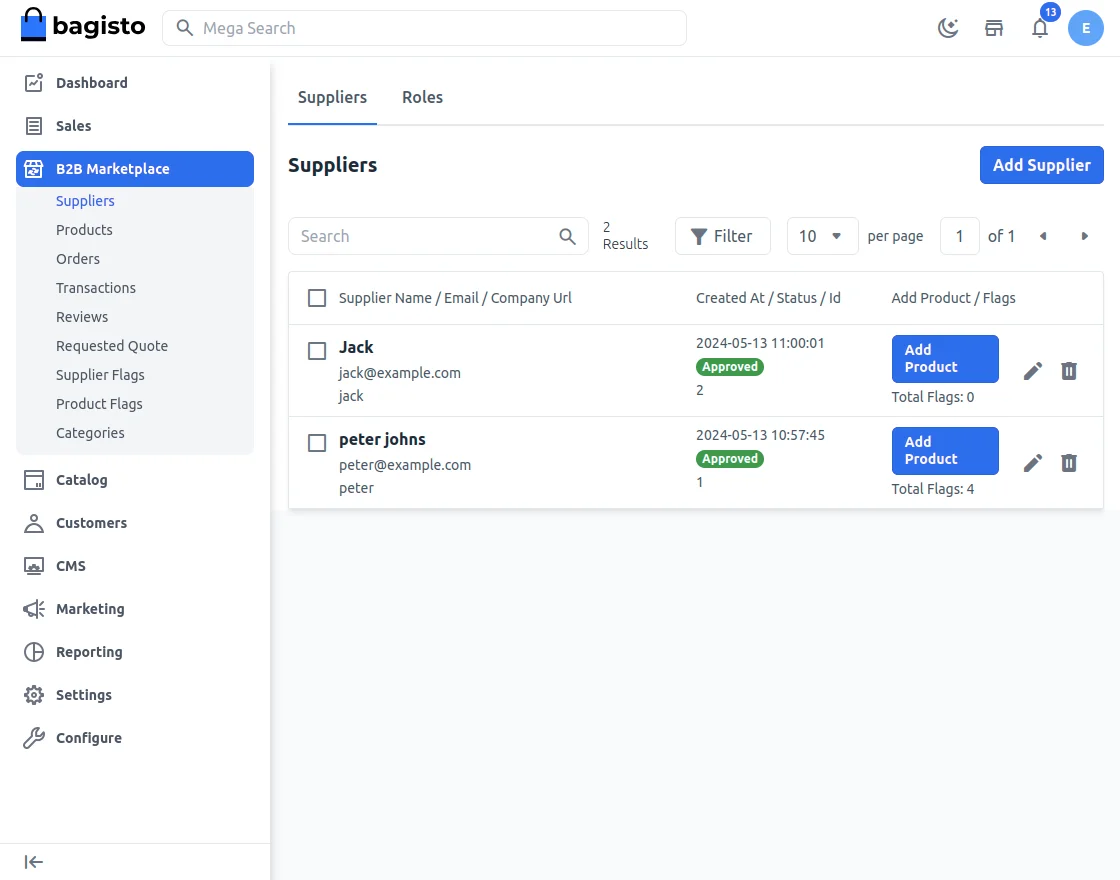Open the dark mode toggle icon
The width and height of the screenshot is (1120, 880).
947,27
